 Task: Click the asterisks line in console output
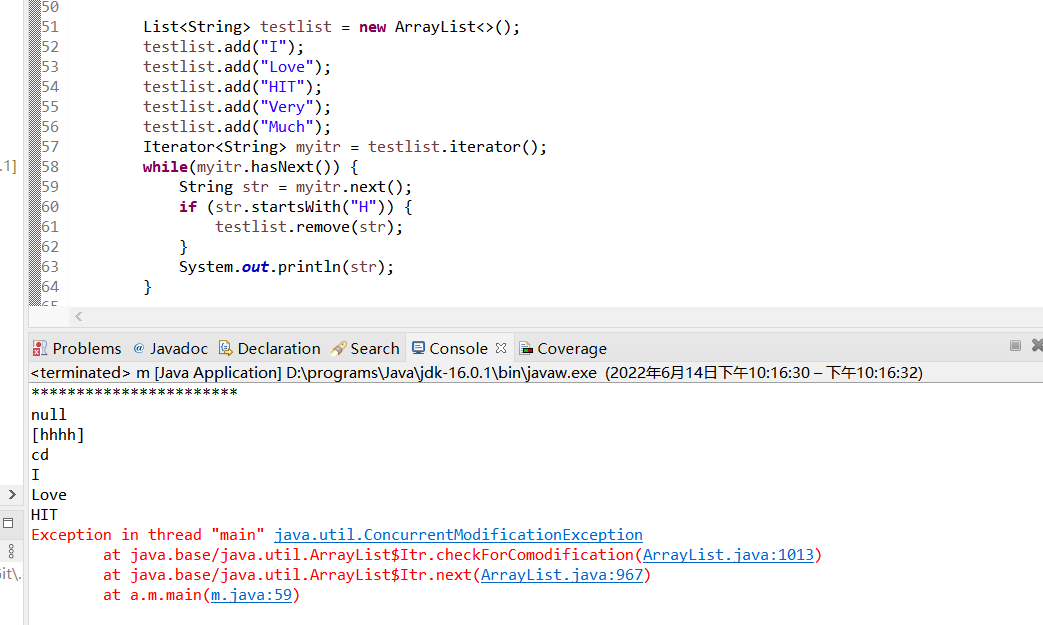click(134, 393)
